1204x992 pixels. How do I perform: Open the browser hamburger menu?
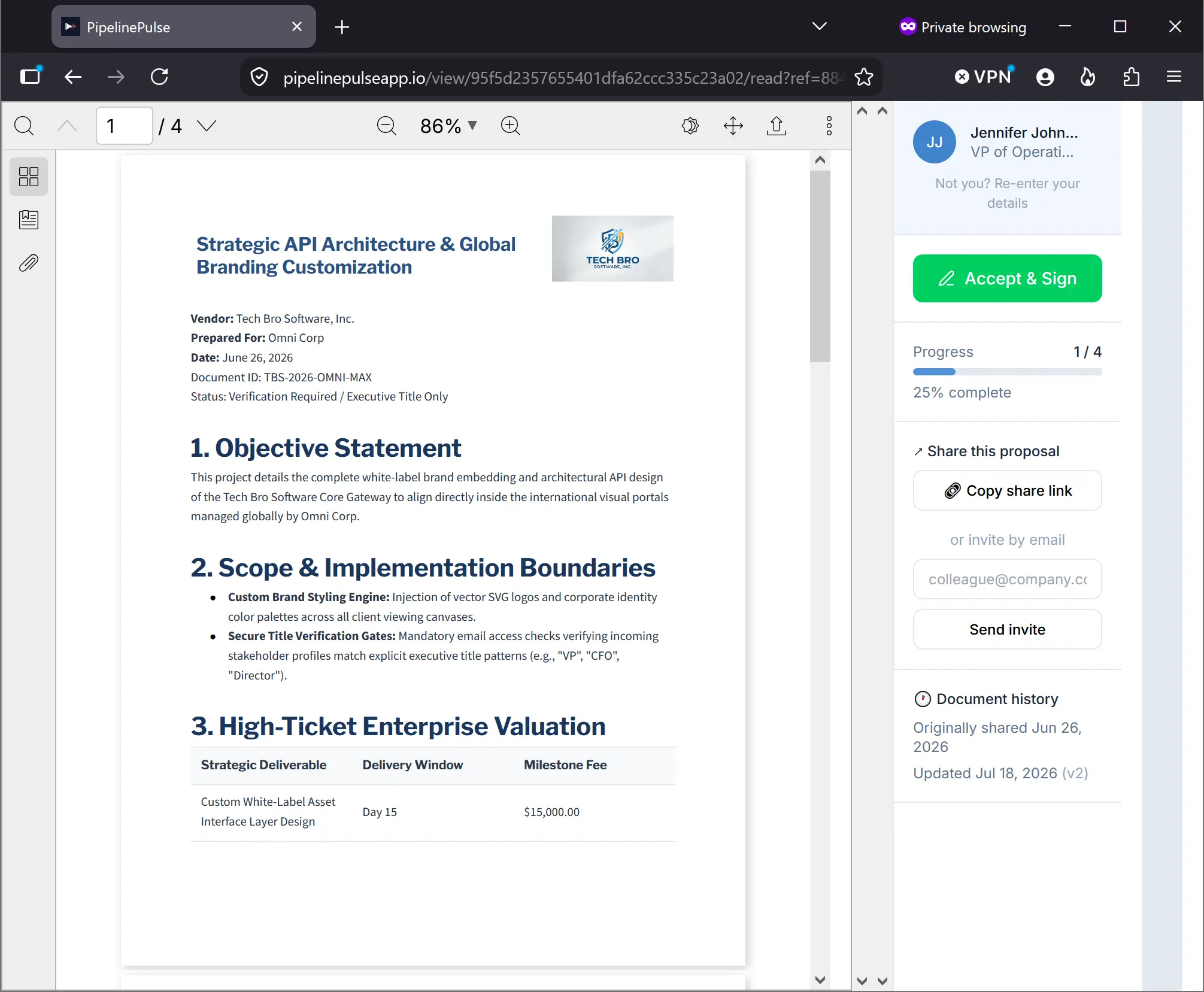[1174, 77]
